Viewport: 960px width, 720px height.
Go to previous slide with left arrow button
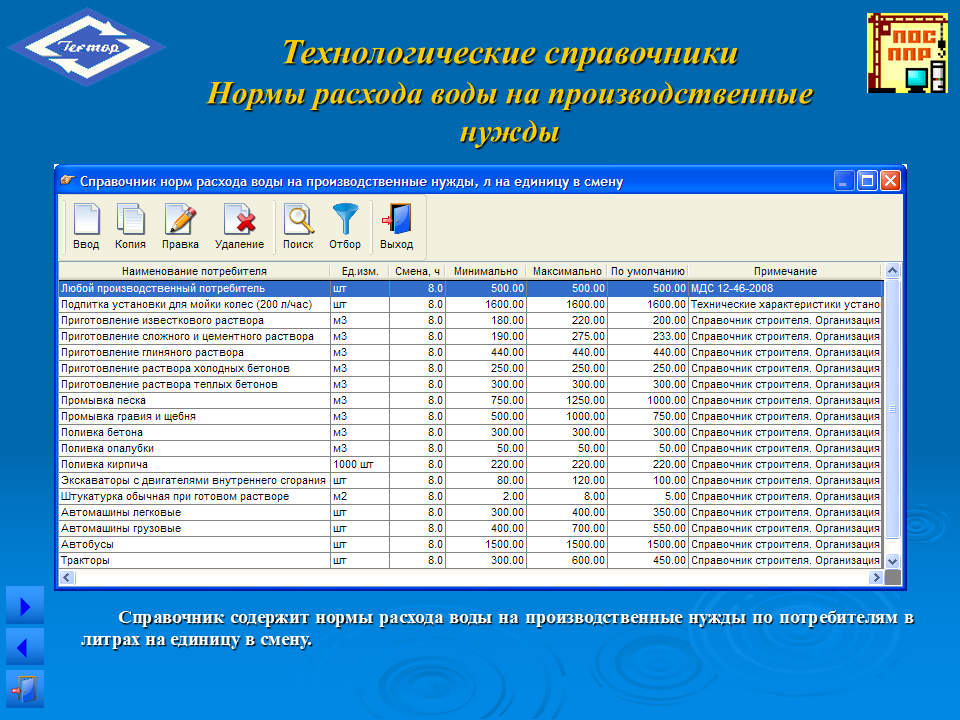25,647
